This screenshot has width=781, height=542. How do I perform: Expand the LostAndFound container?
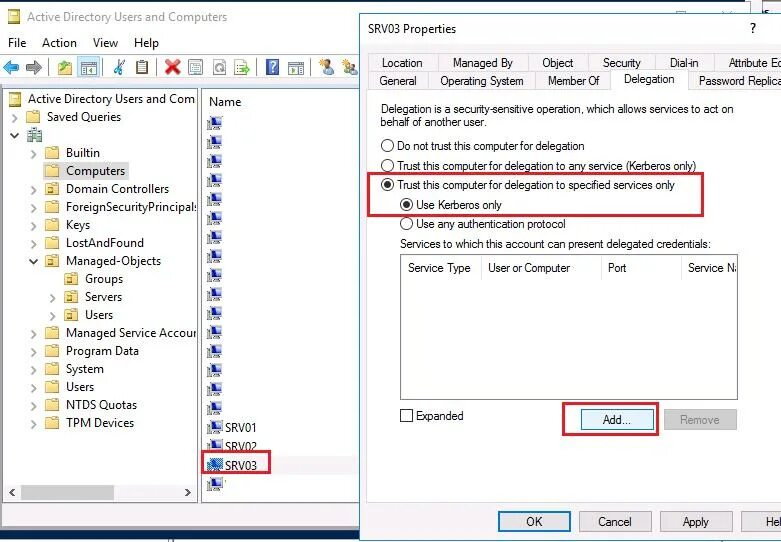tap(33, 244)
